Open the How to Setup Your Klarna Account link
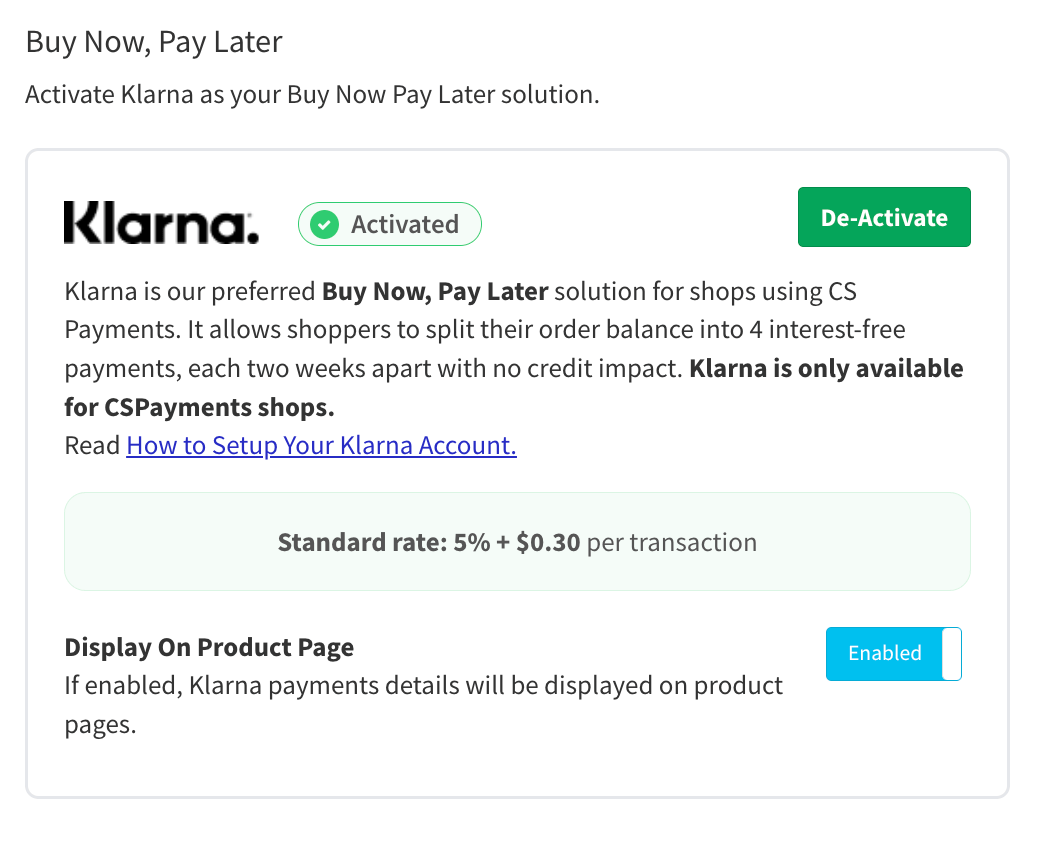1048x844 pixels. coord(321,444)
